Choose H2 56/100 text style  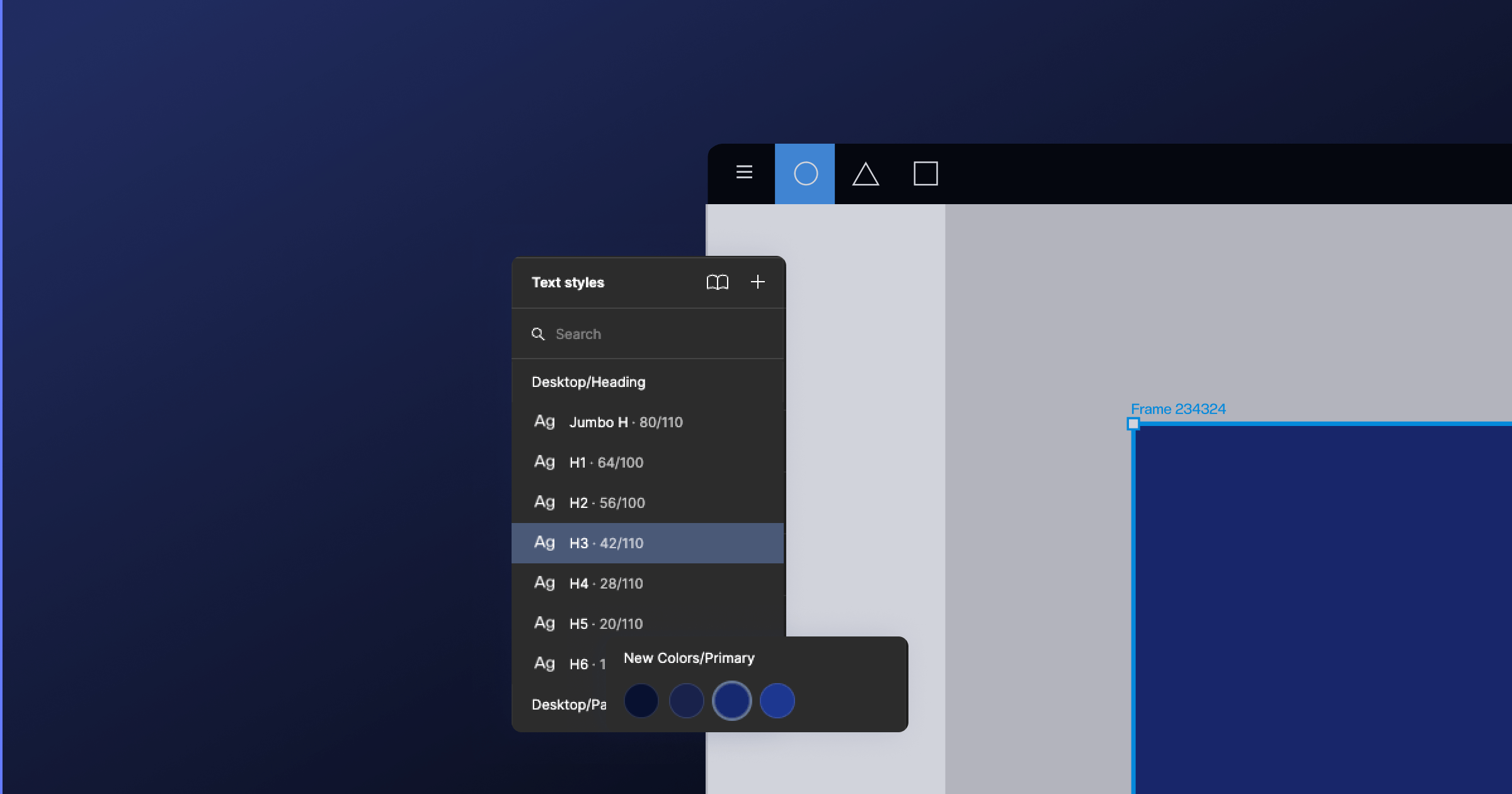[x=648, y=503]
